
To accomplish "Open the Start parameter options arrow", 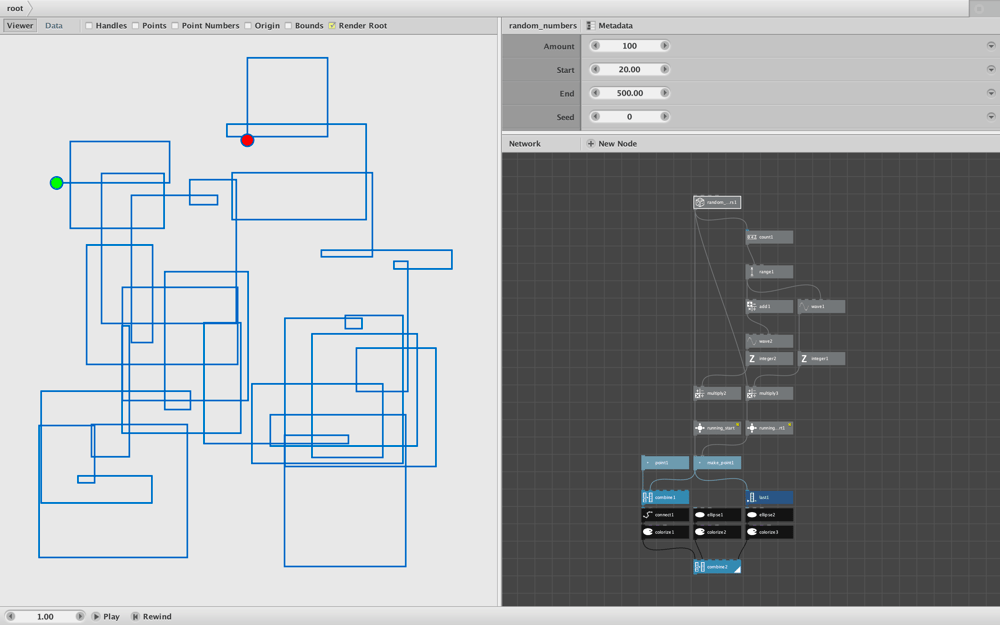I will pyautogui.click(x=991, y=70).
